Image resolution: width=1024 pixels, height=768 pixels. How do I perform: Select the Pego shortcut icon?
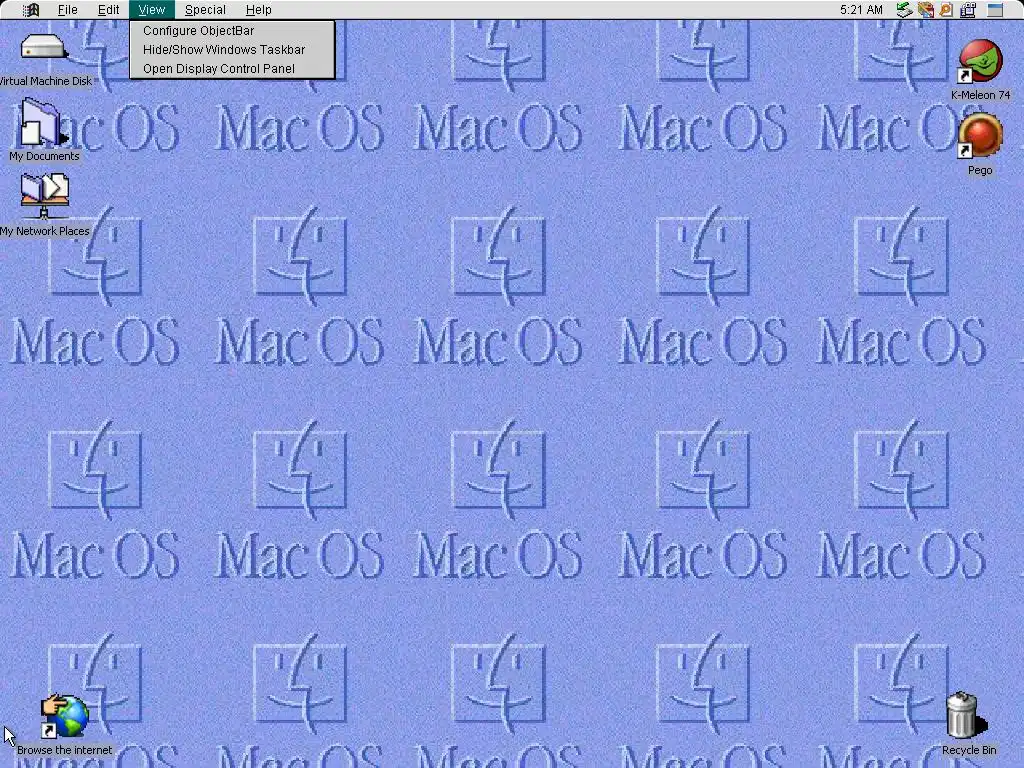[980, 136]
